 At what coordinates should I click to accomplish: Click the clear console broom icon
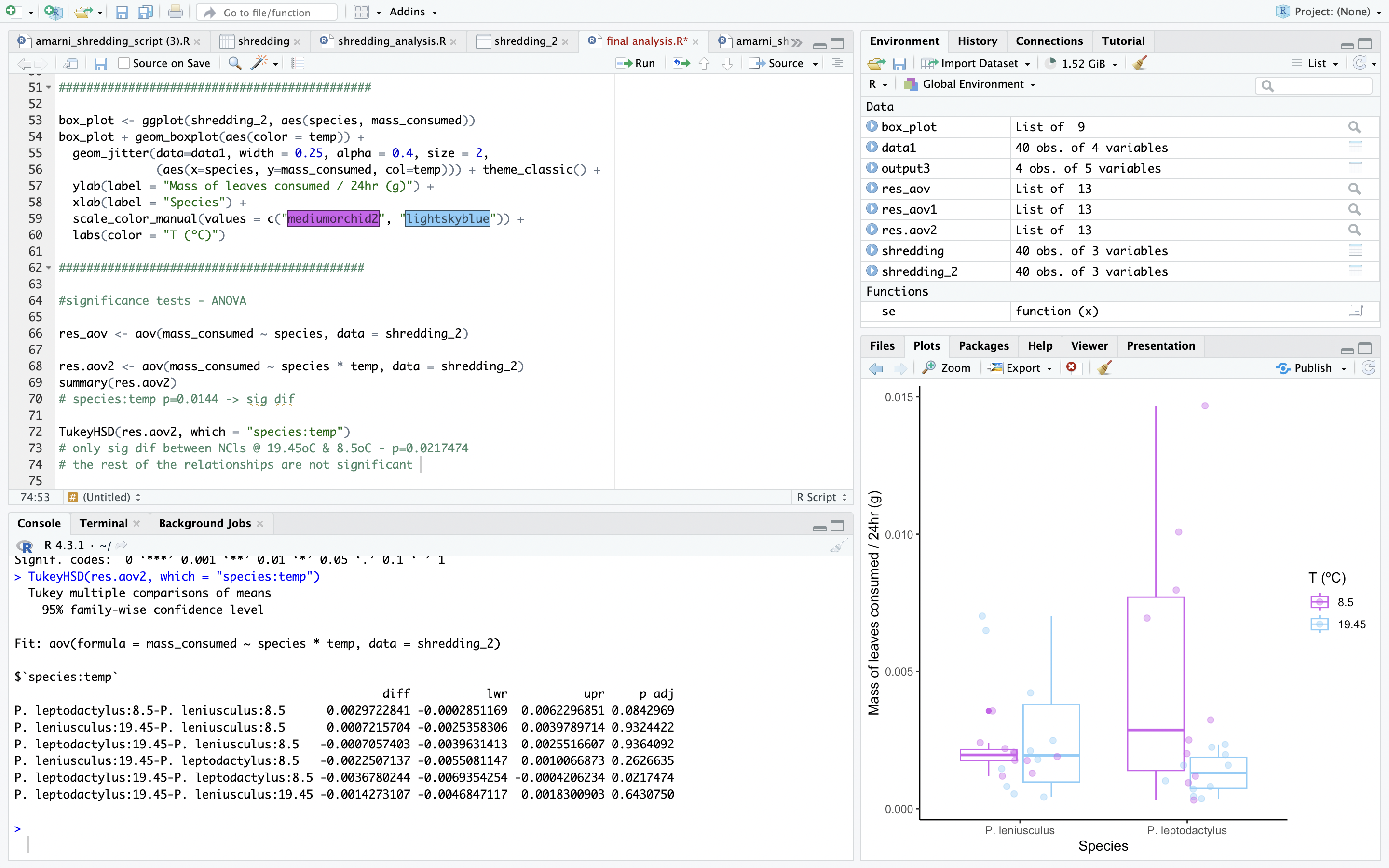point(838,545)
